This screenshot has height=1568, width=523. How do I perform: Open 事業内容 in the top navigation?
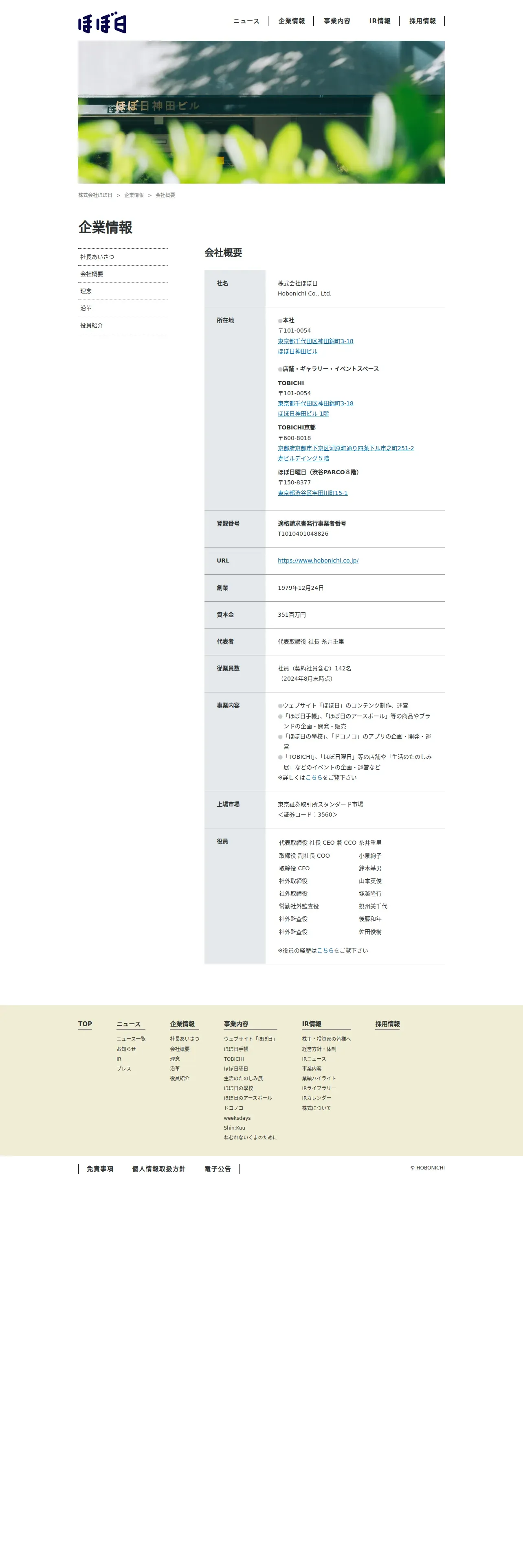[337, 21]
